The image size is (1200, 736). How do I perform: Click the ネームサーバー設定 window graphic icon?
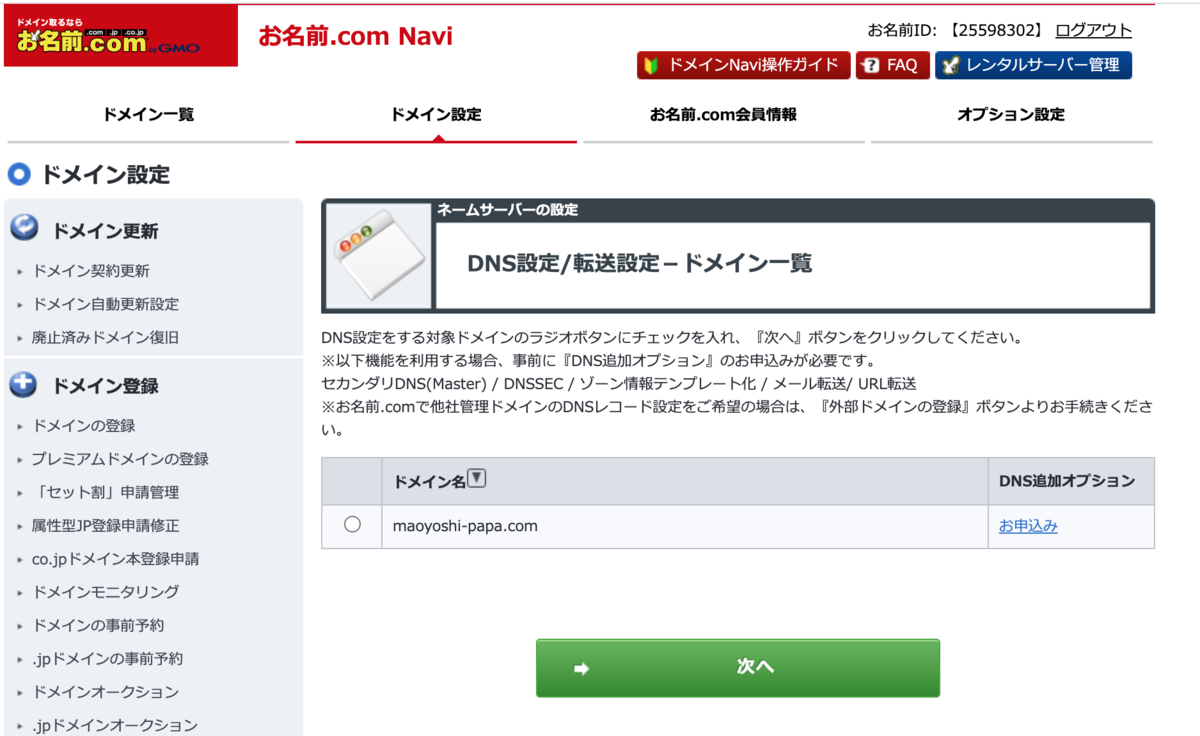(377, 255)
